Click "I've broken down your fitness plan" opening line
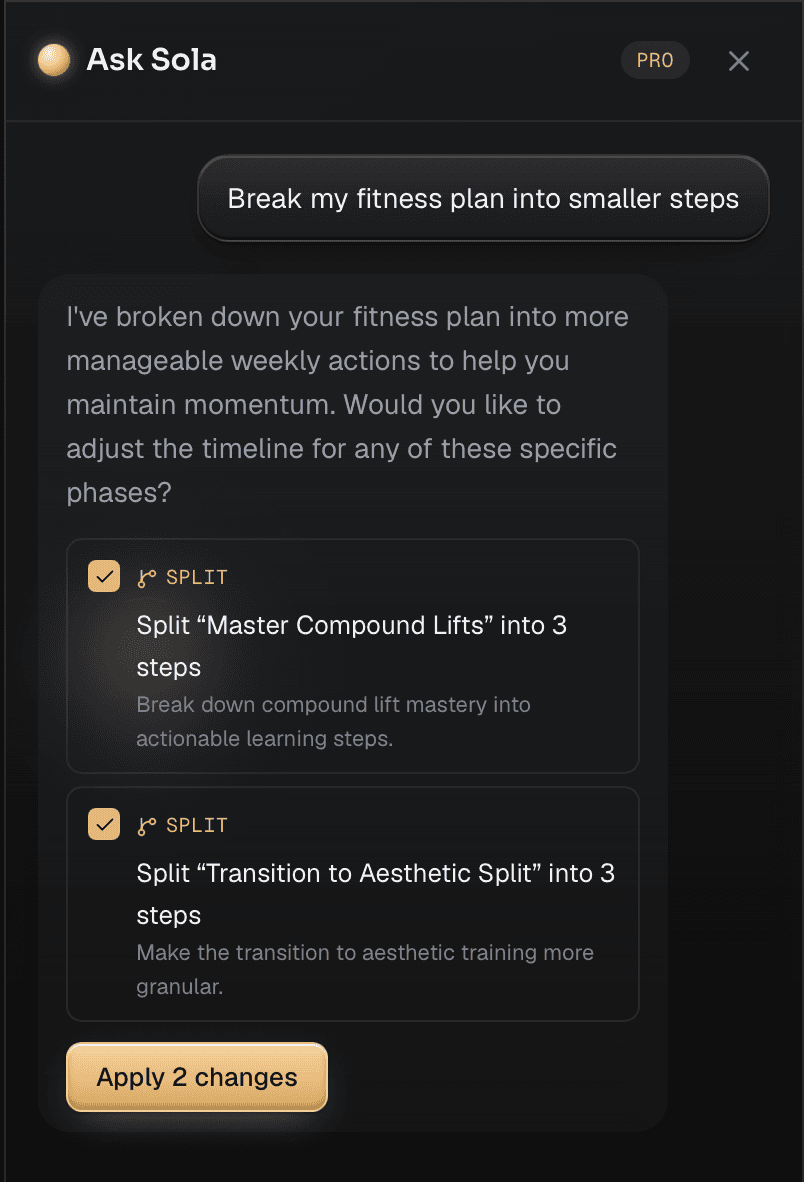 [347, 317]
